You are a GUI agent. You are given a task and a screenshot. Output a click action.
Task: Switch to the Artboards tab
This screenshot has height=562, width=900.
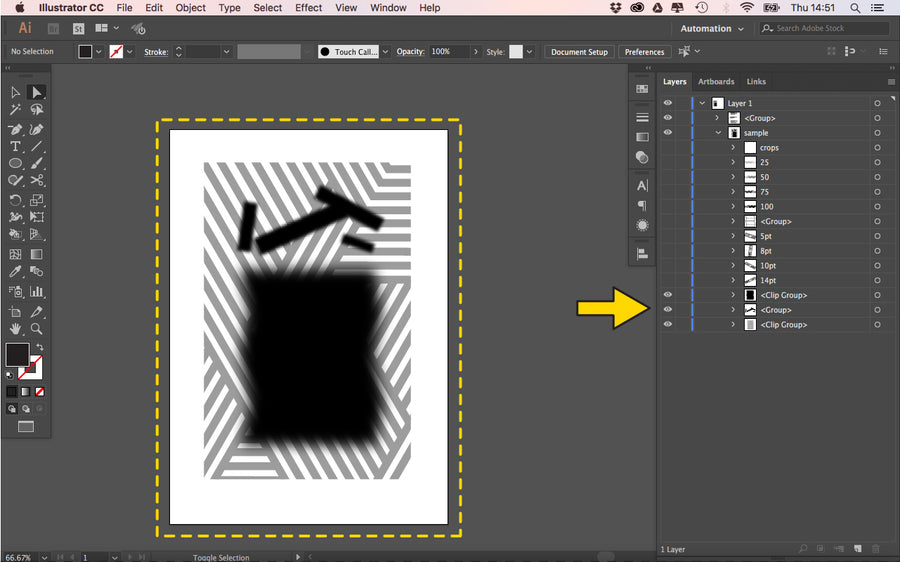(x=716, y=82)
